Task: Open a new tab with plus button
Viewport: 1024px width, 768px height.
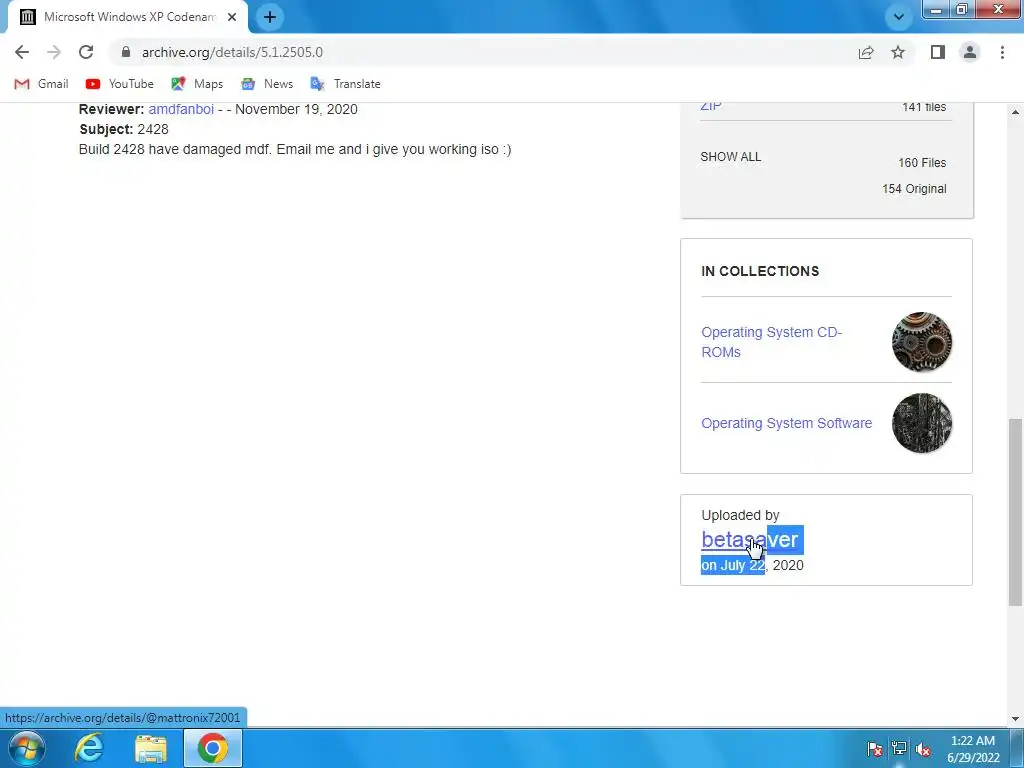Action: [x=270, y=17]
